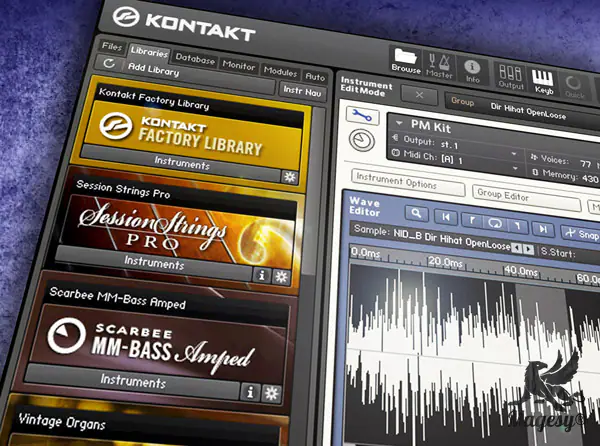Toggle the loop playback button
Viewport: 600px width, 446px height.
coord(495,223)
